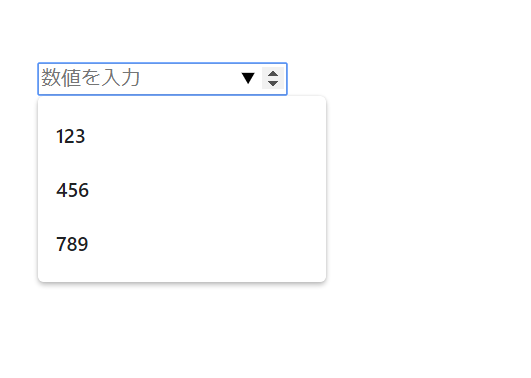This screenshot has height=378, width=531.
Task: Step the number up one increment
Action: click(x=273, y=74)
